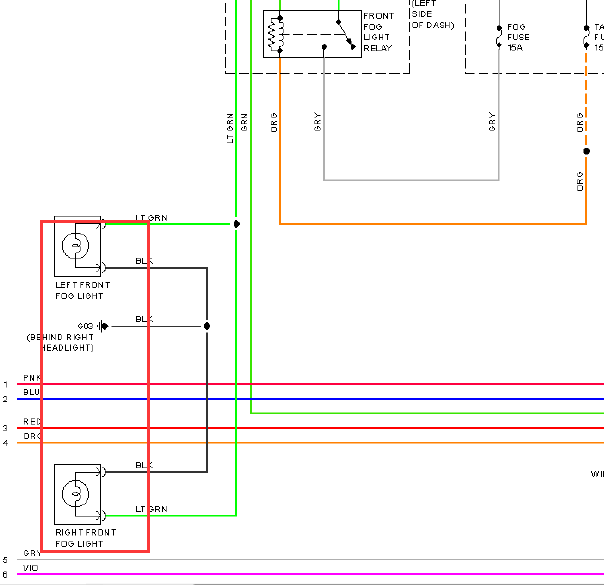Click the solid pink horizontal wire
604x585 pixels.
(x=310, y=384)
